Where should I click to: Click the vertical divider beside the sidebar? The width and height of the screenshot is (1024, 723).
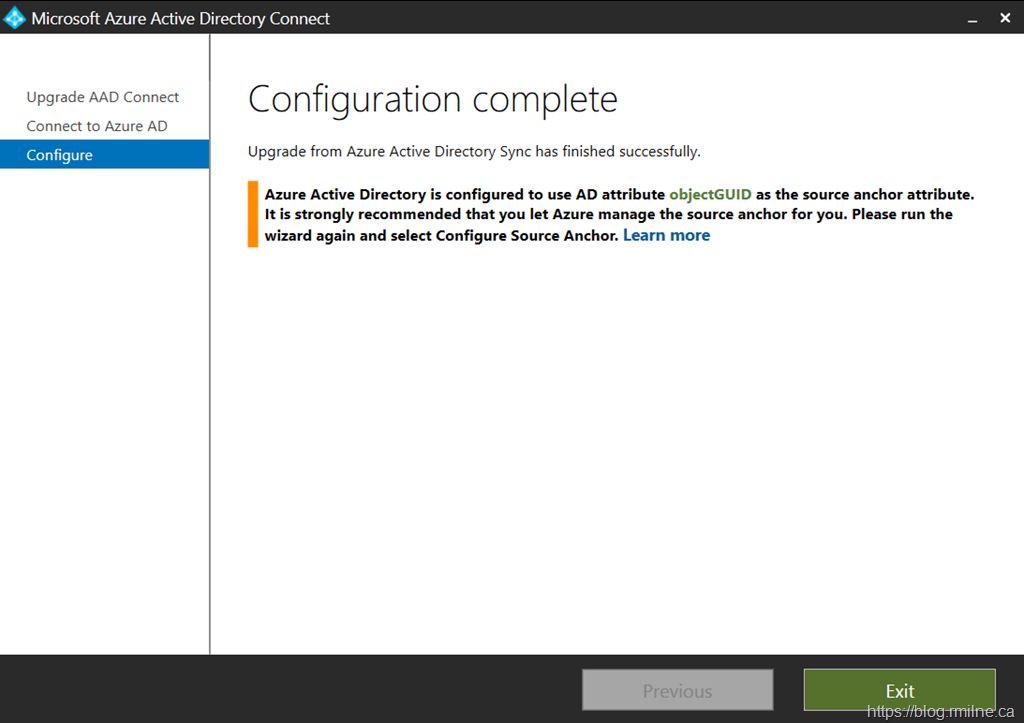(210, 400)
